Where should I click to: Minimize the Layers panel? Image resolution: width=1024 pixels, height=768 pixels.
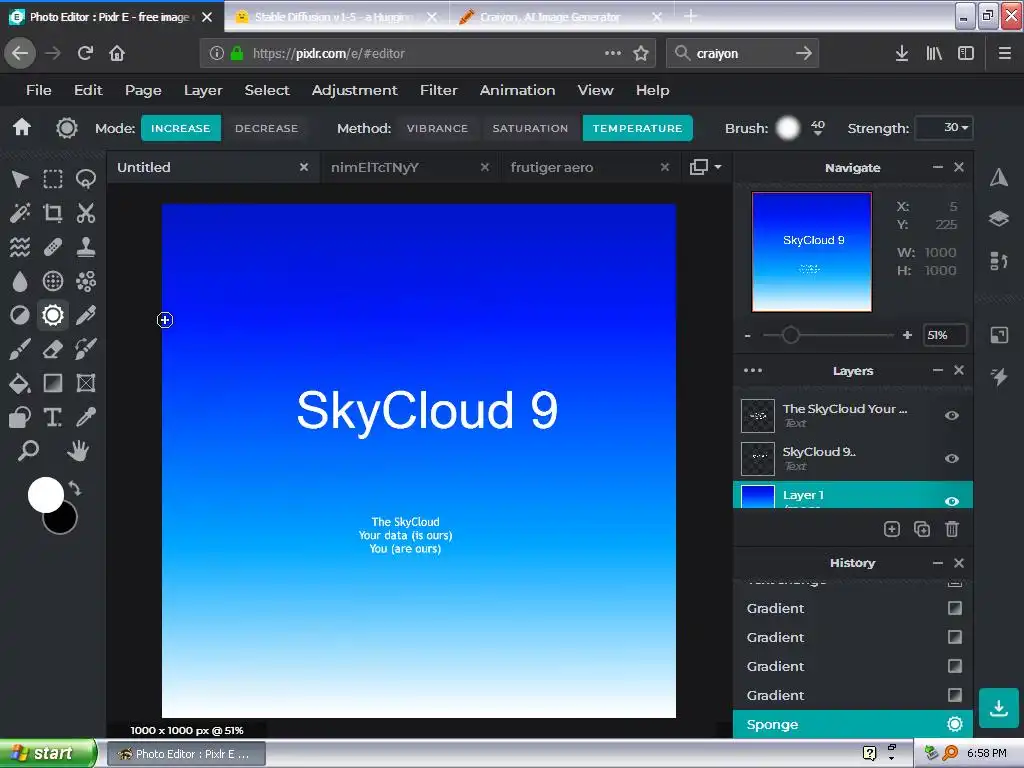pos(938,370)
